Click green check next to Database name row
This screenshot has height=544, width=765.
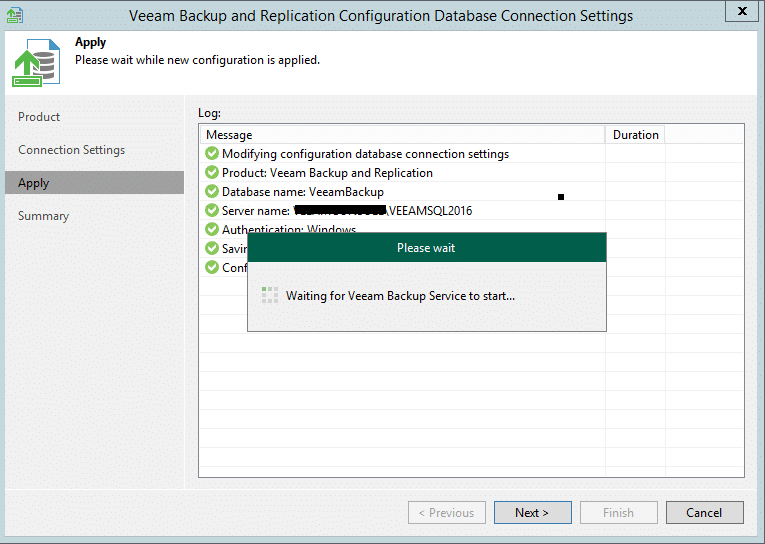click(x=212, y=191)
